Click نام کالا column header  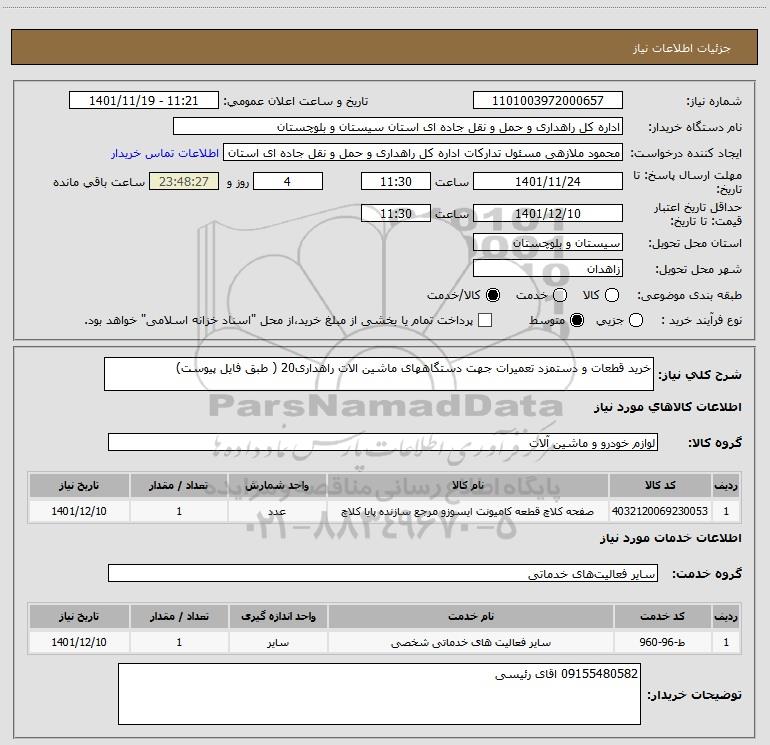[x=468, y=486]
